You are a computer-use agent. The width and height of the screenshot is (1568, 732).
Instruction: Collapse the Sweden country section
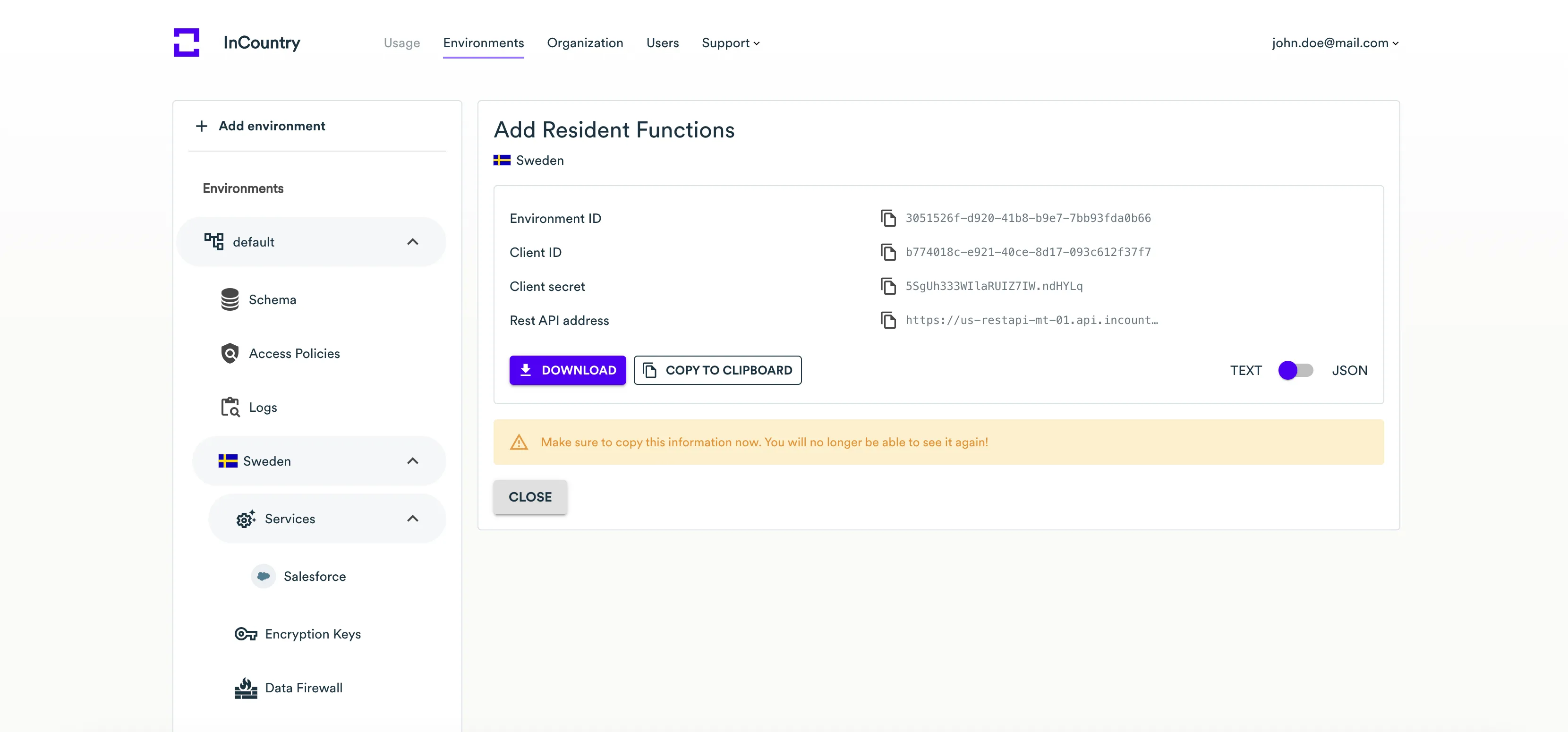(x=412, y=461)
